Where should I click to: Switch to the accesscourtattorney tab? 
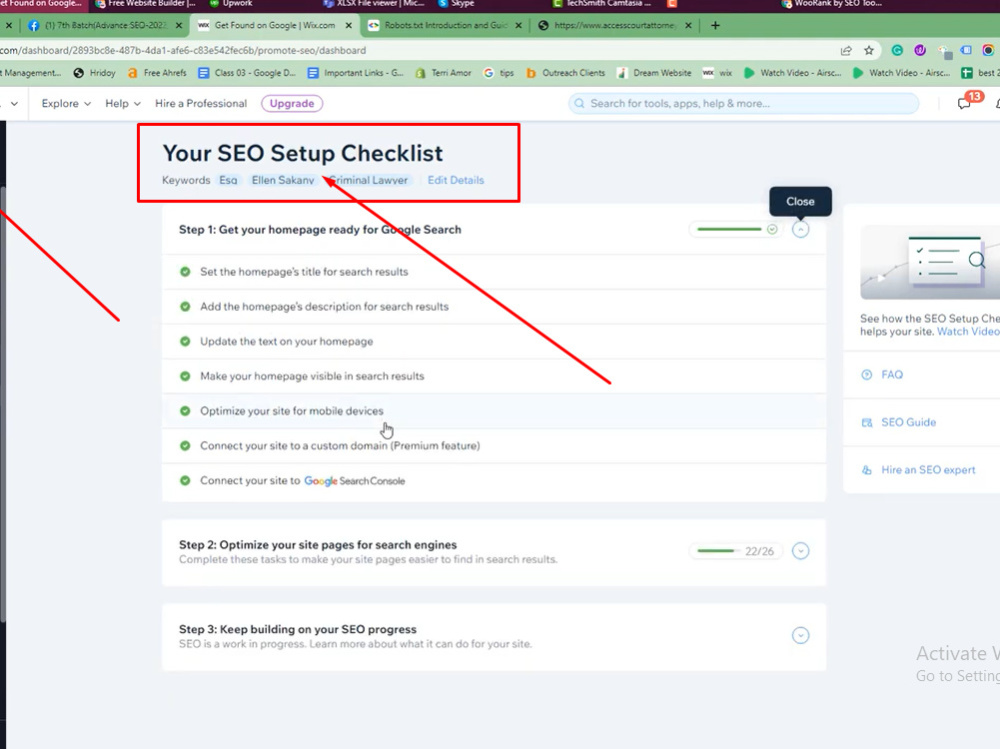click(615, 26)
